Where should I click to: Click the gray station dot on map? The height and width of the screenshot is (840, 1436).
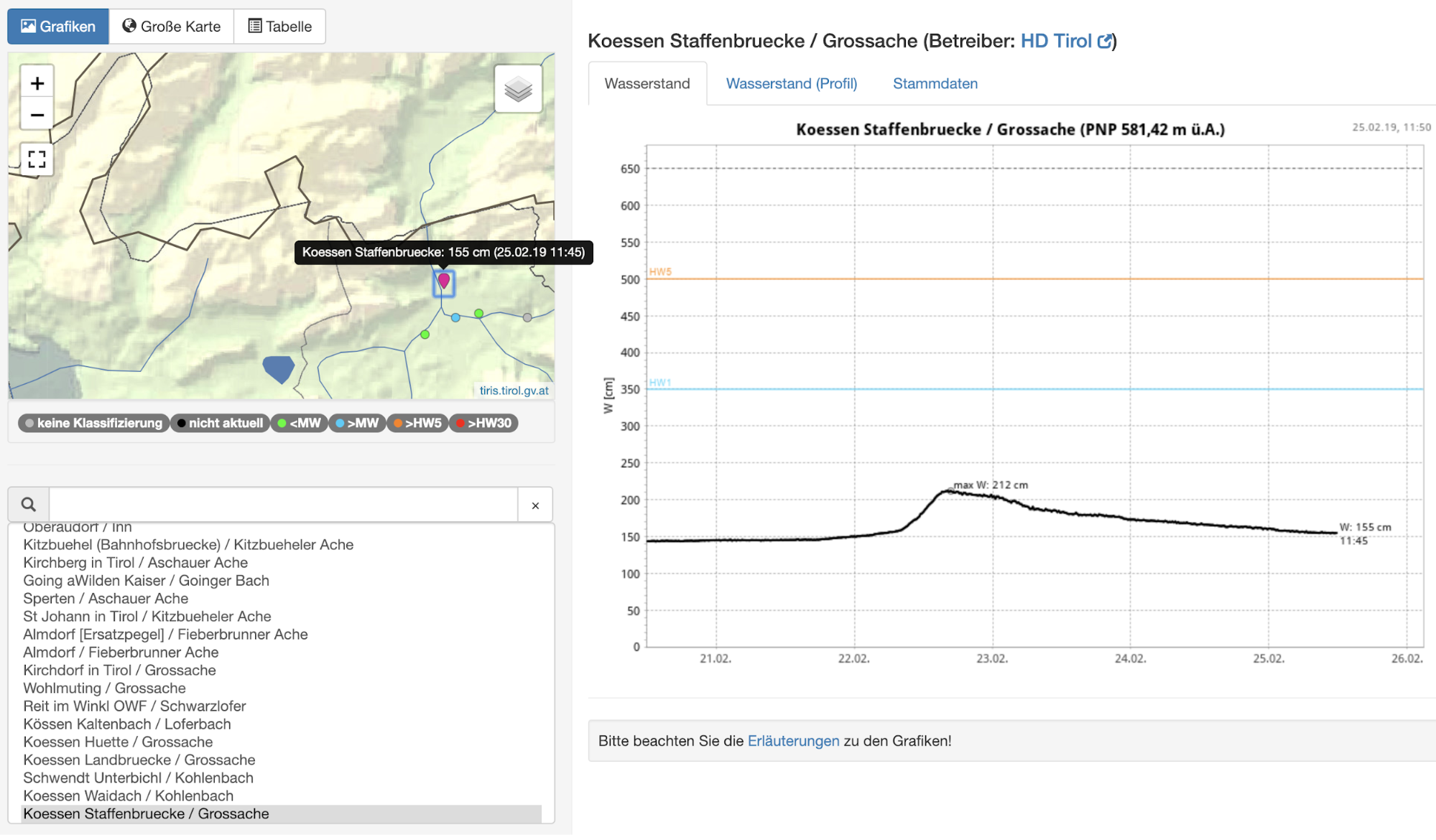527,317
